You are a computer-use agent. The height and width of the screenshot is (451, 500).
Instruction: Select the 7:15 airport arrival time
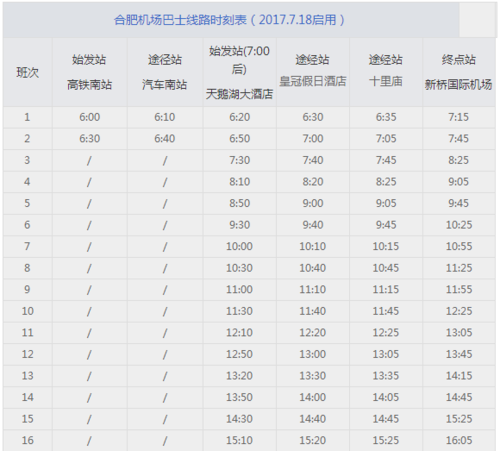click(x=459, y=117)
